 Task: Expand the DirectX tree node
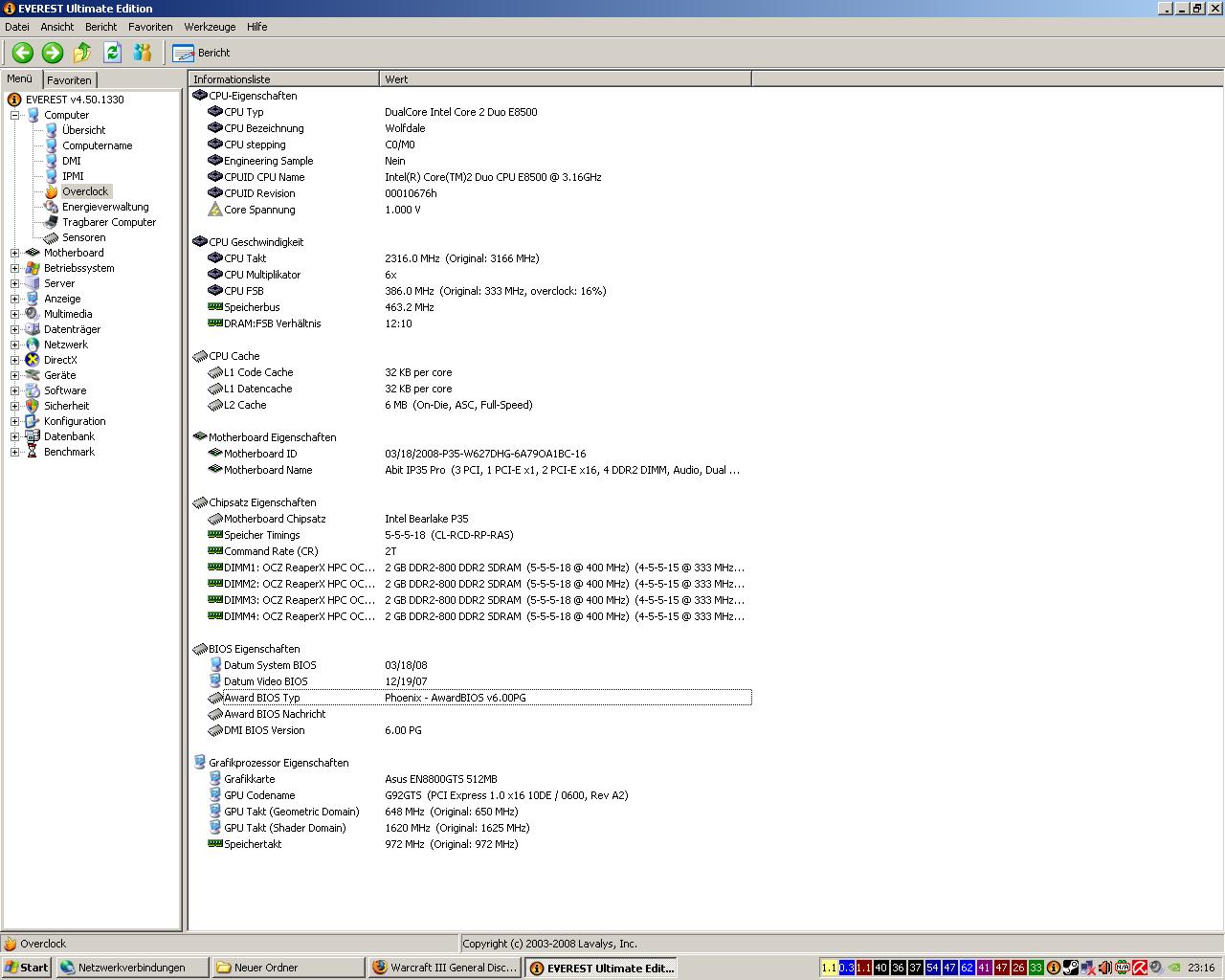[15, 360]
